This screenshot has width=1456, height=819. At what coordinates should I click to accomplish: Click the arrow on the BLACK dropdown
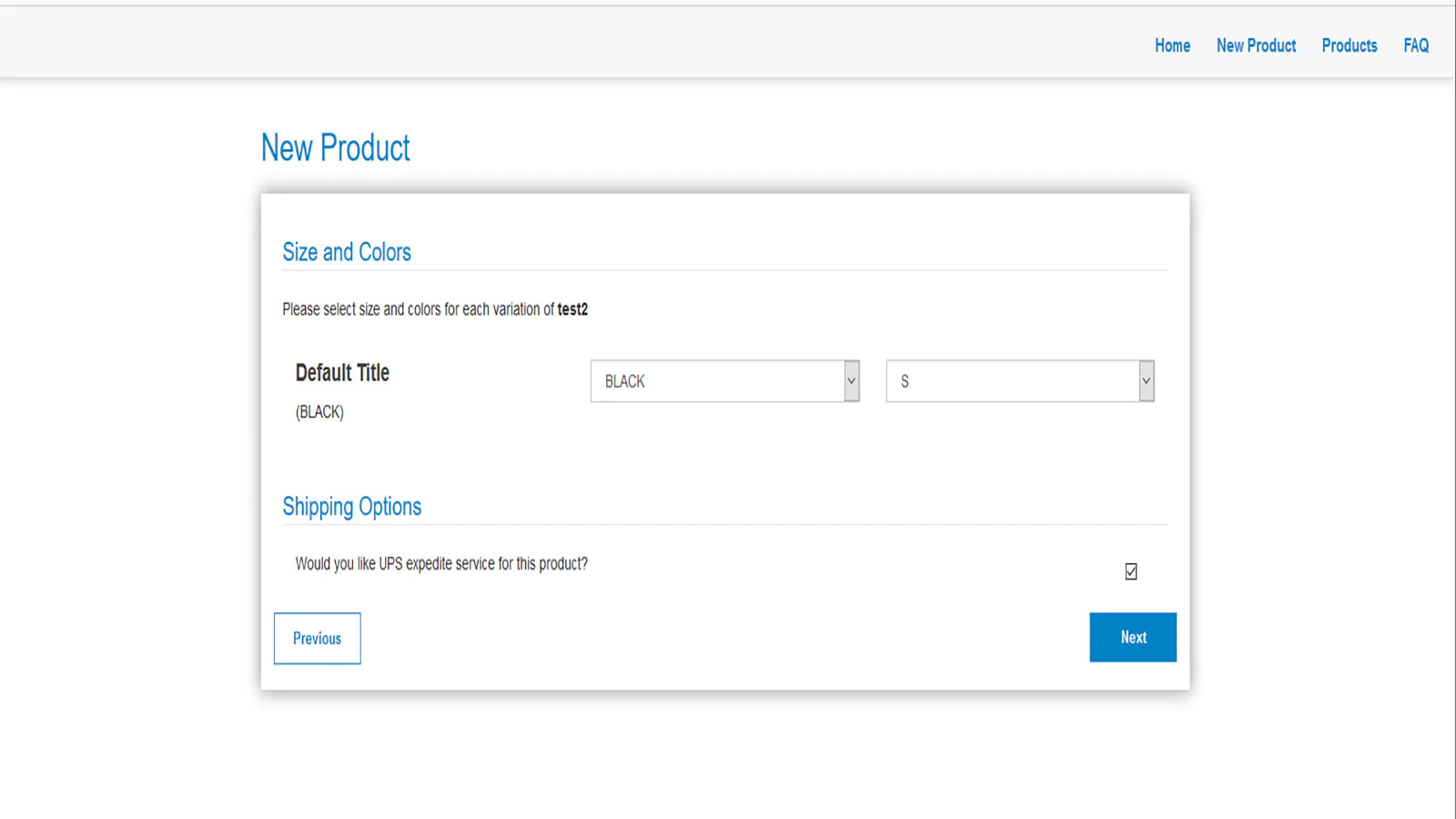click(852, 381)
